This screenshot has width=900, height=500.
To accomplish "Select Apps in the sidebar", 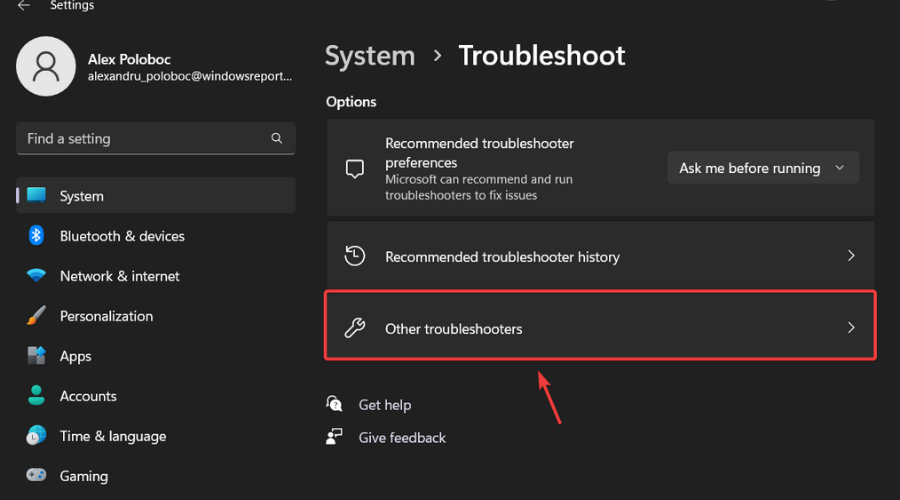I will tap(75, 356).
